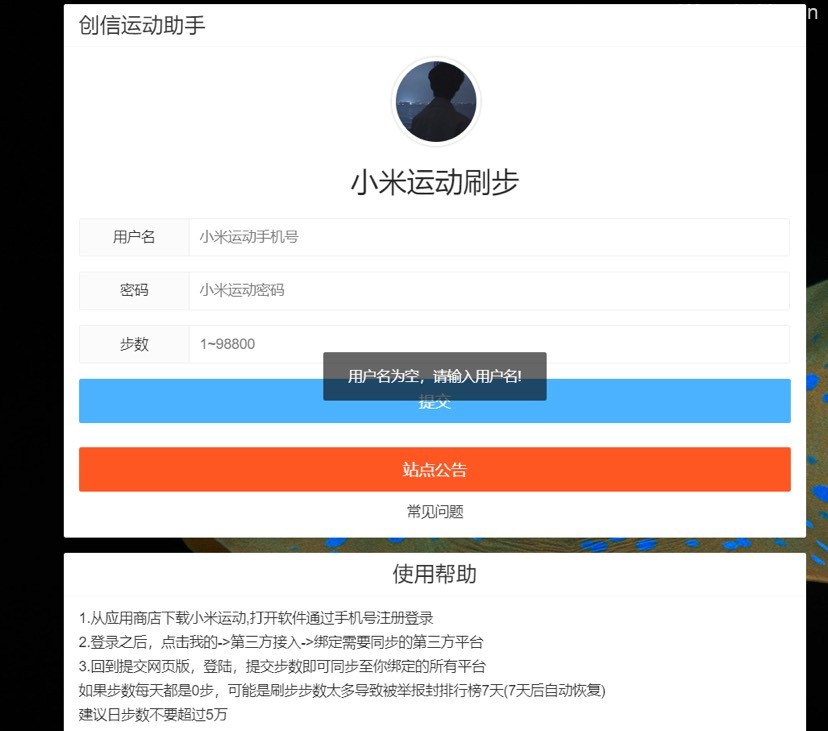Viewport: 828px width, 731px height.
Task: Open the orange 站点公告 announcement button
Action: click(x=435, y=470)
